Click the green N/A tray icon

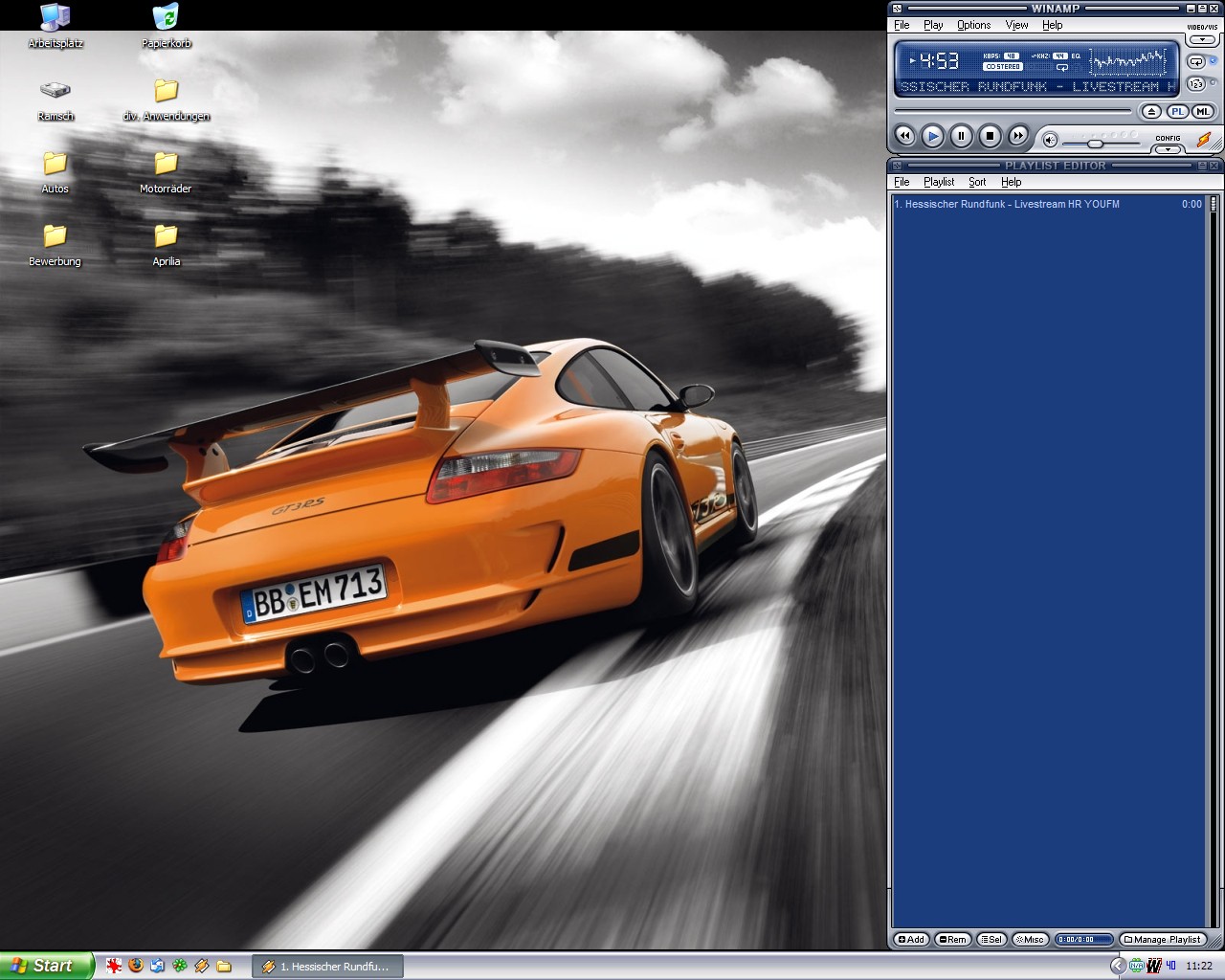point(1137,966)
